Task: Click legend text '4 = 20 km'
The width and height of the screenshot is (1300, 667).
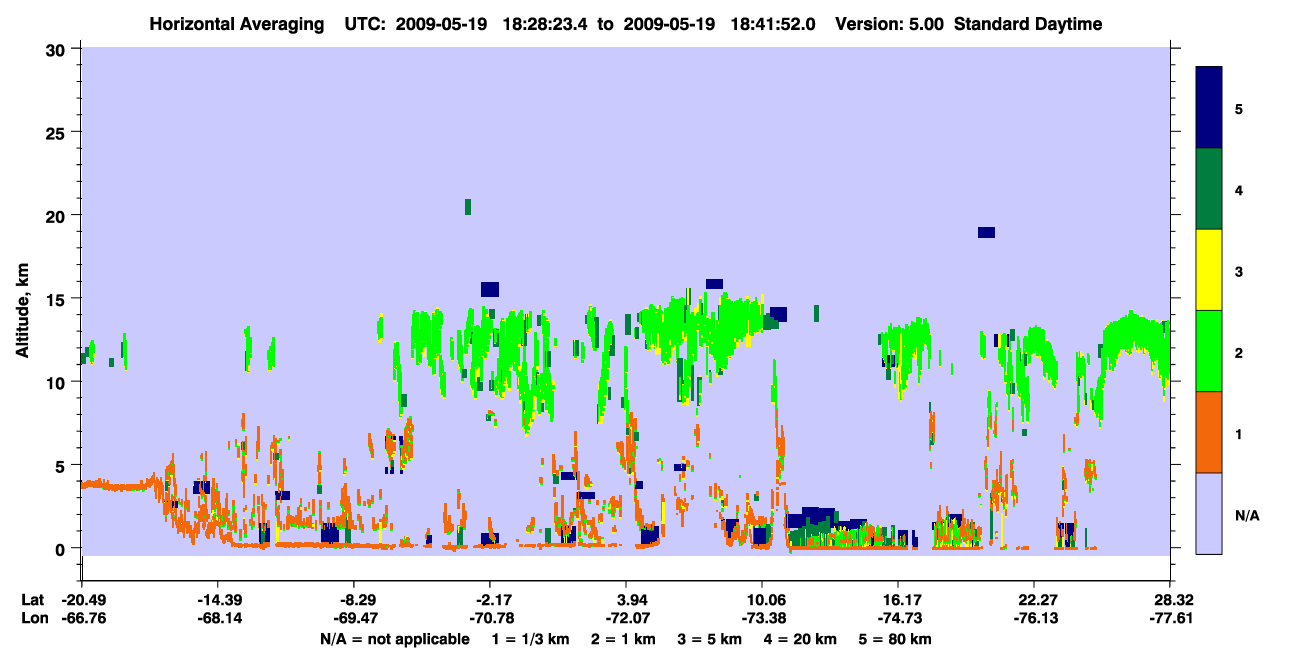Action: 801,639
